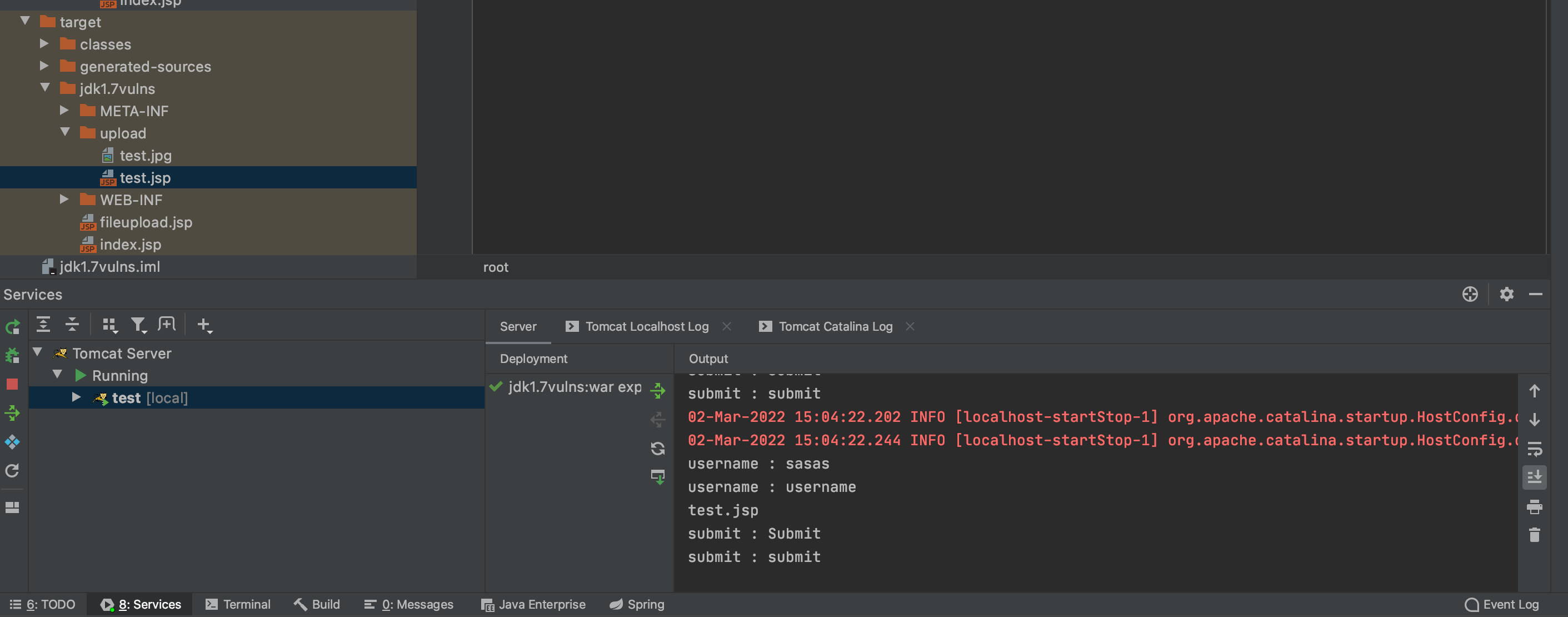
Task: Click the crosshair locate icon in Services header
Action: (x=1470, y=294)
